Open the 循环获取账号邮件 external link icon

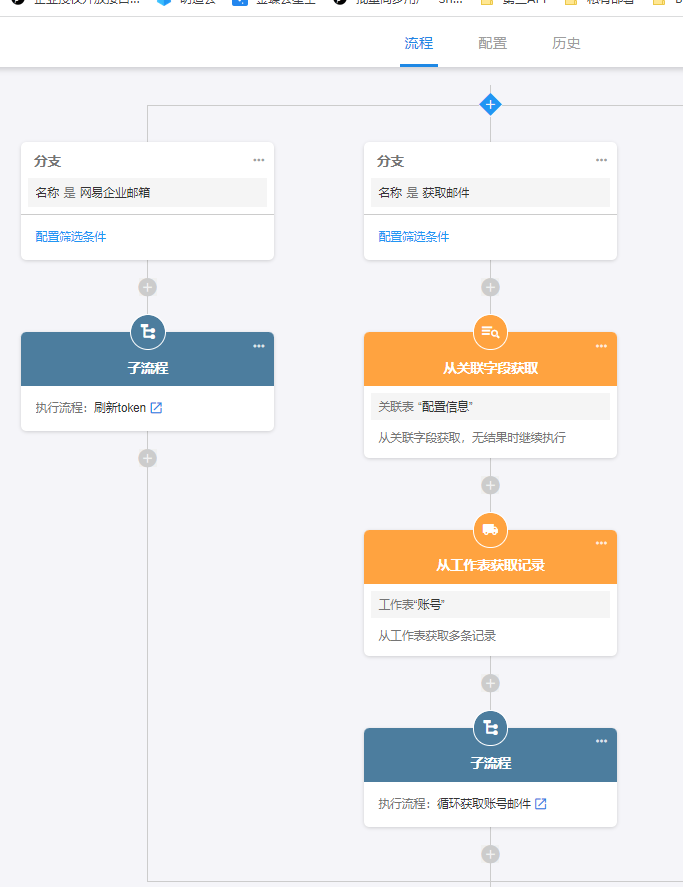(541, 804)
